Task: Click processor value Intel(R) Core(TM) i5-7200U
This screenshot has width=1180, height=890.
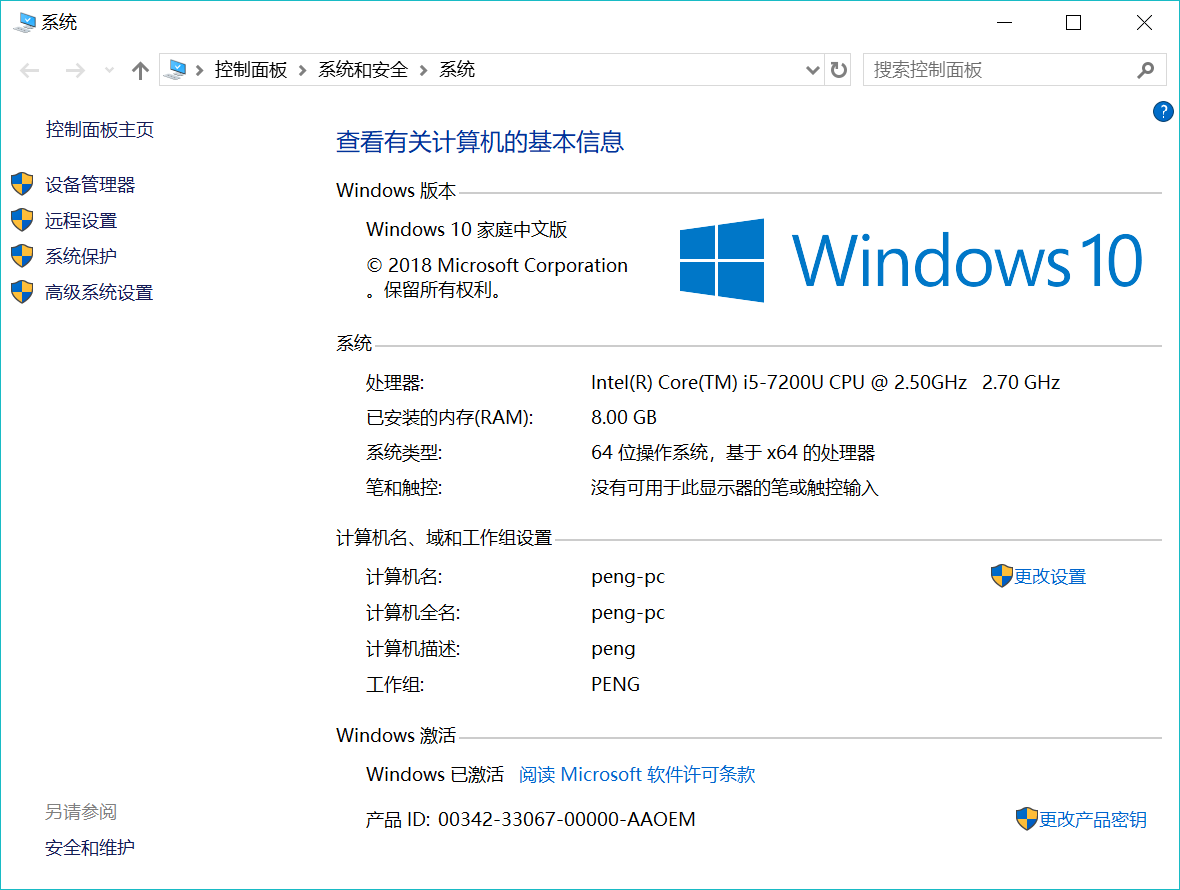Action: 826,383
